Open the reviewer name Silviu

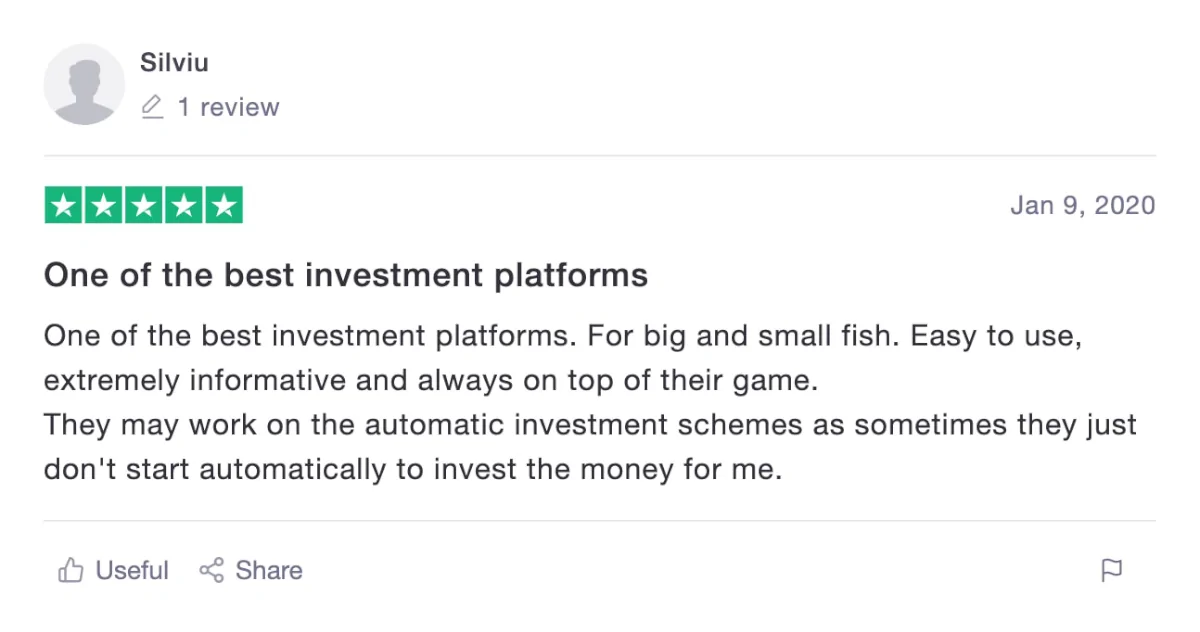coord(174,62)
